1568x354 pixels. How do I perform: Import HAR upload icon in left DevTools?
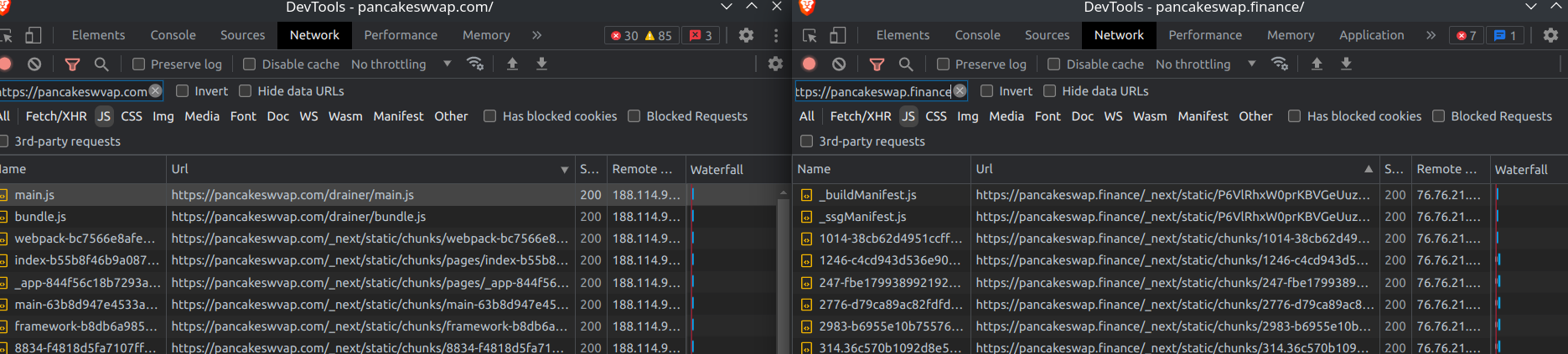[x=512, y=64]
